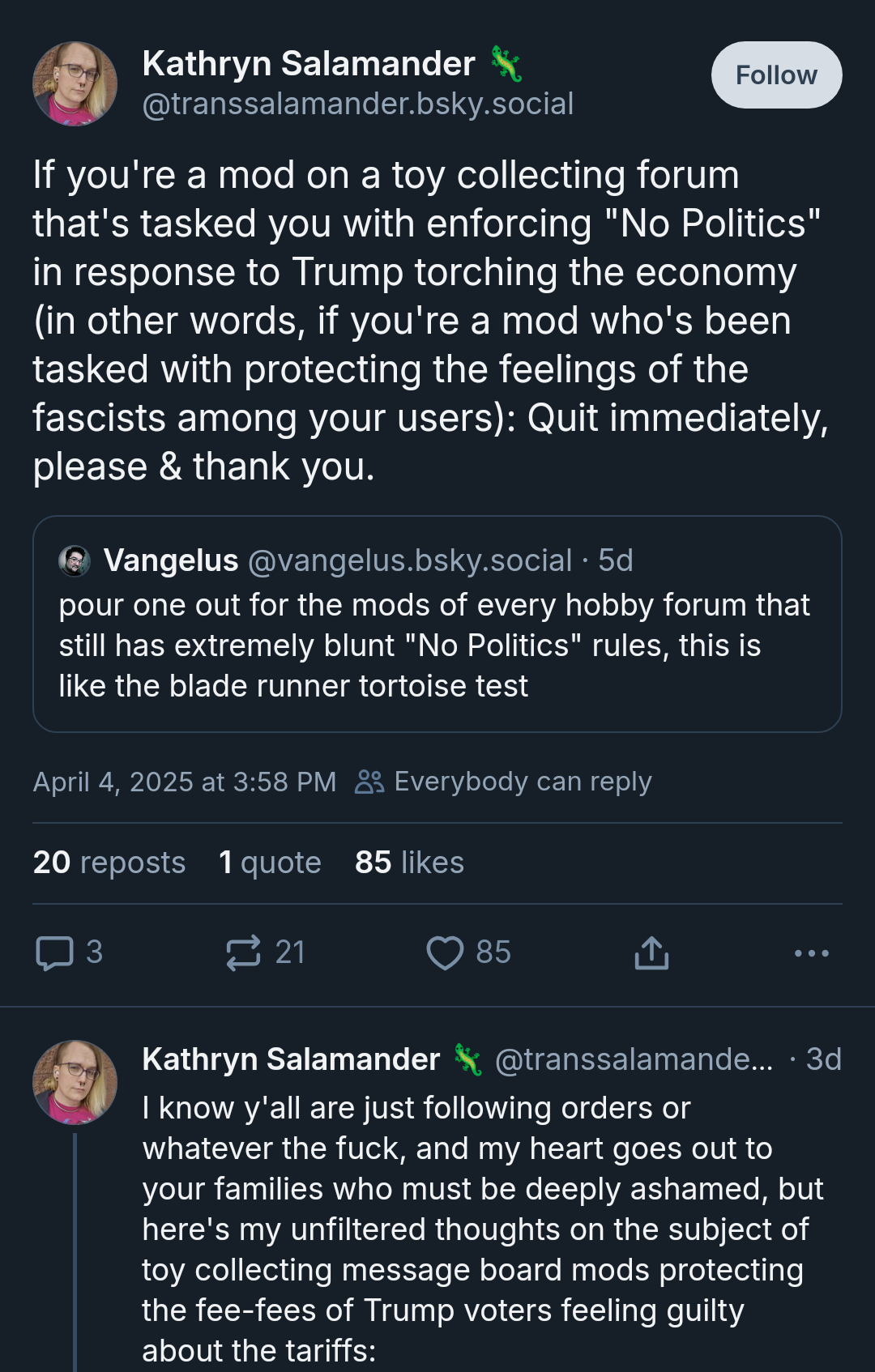Click Kathryn Salamander name on the reply
Screen dimensions: 875x1372
[x=291, y=1059]
